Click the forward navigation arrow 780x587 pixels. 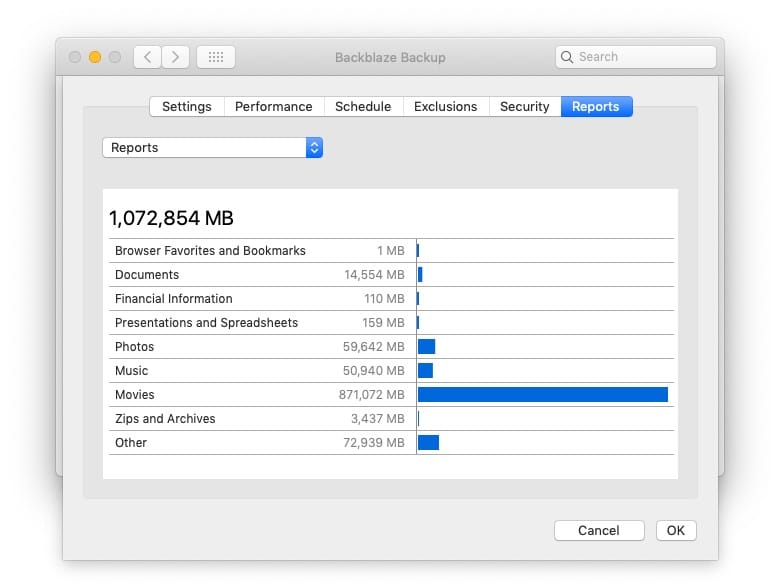[x=175, y=57]
